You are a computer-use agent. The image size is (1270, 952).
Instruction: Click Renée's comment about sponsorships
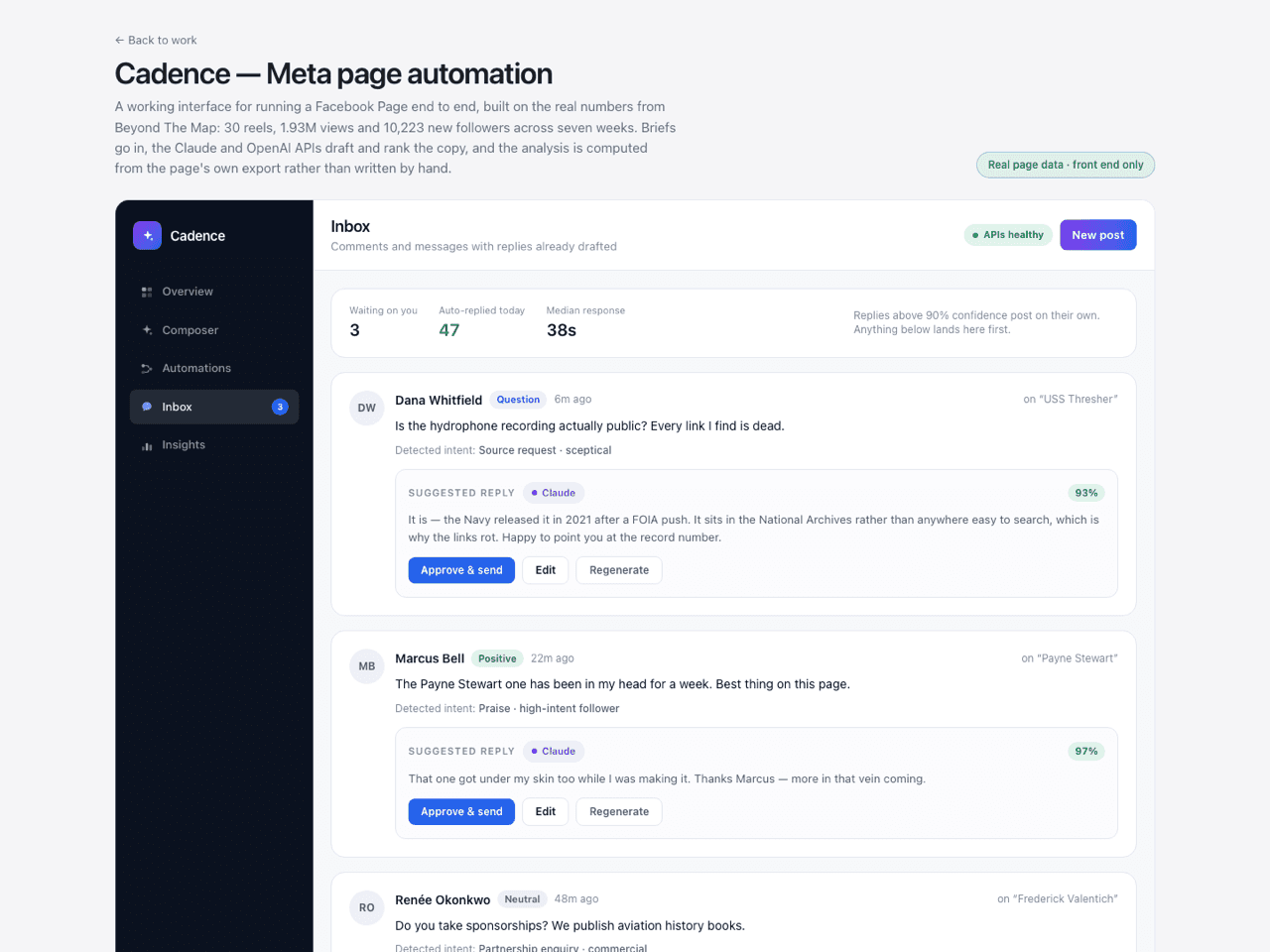pyautogui.click(x=570, y=926)
